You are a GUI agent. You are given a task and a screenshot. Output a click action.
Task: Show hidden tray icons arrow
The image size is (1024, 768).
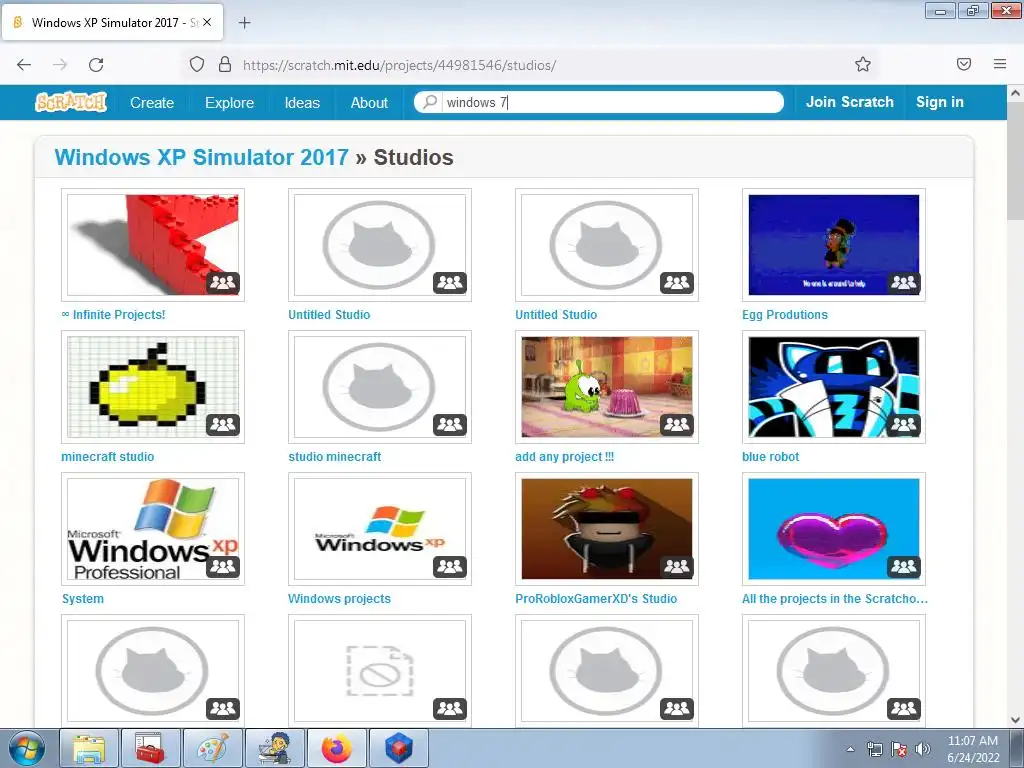tap(850, 749)
